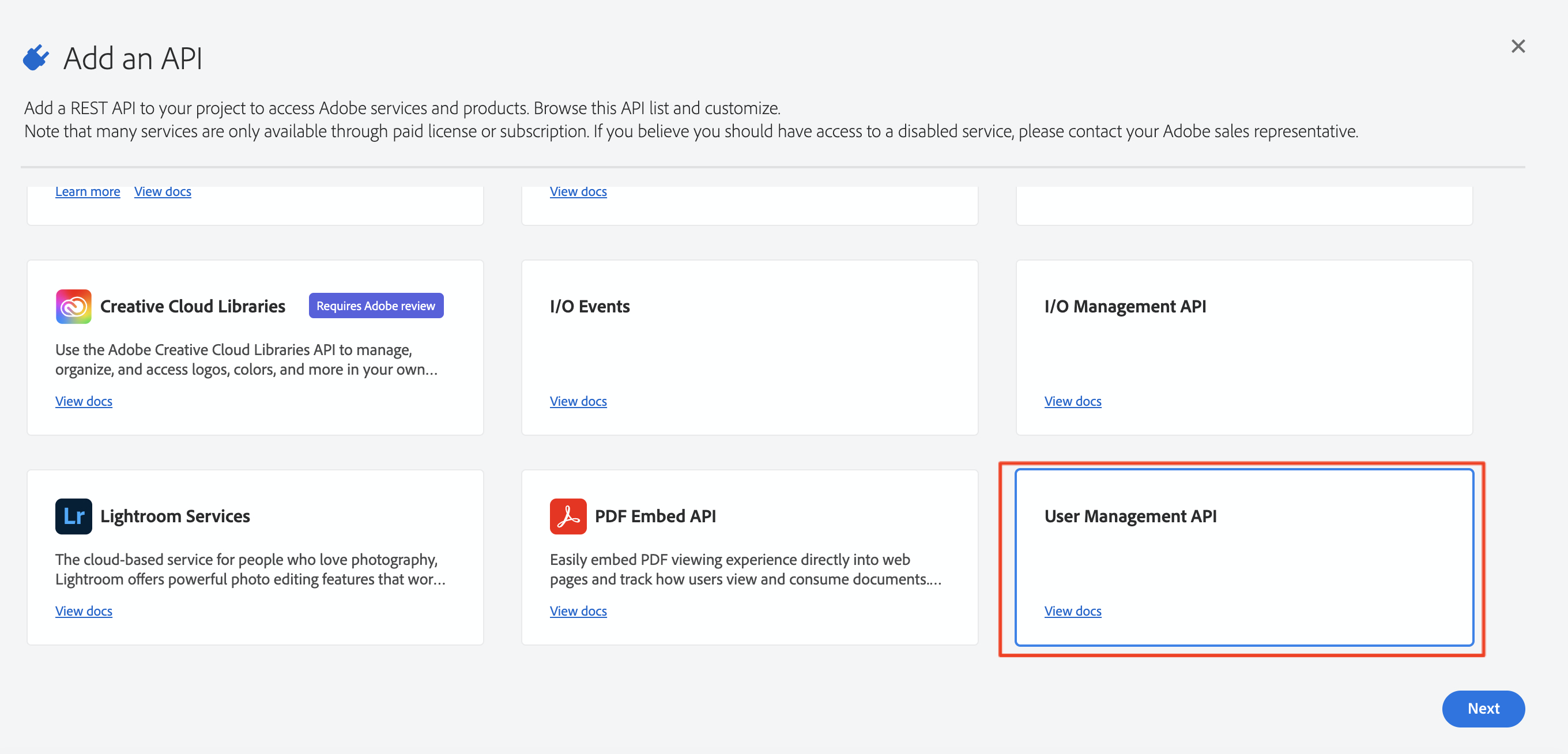Open View docs for Creative Cloud Libraries
The width and height of the screenshot is (1568, 754).
84,401
